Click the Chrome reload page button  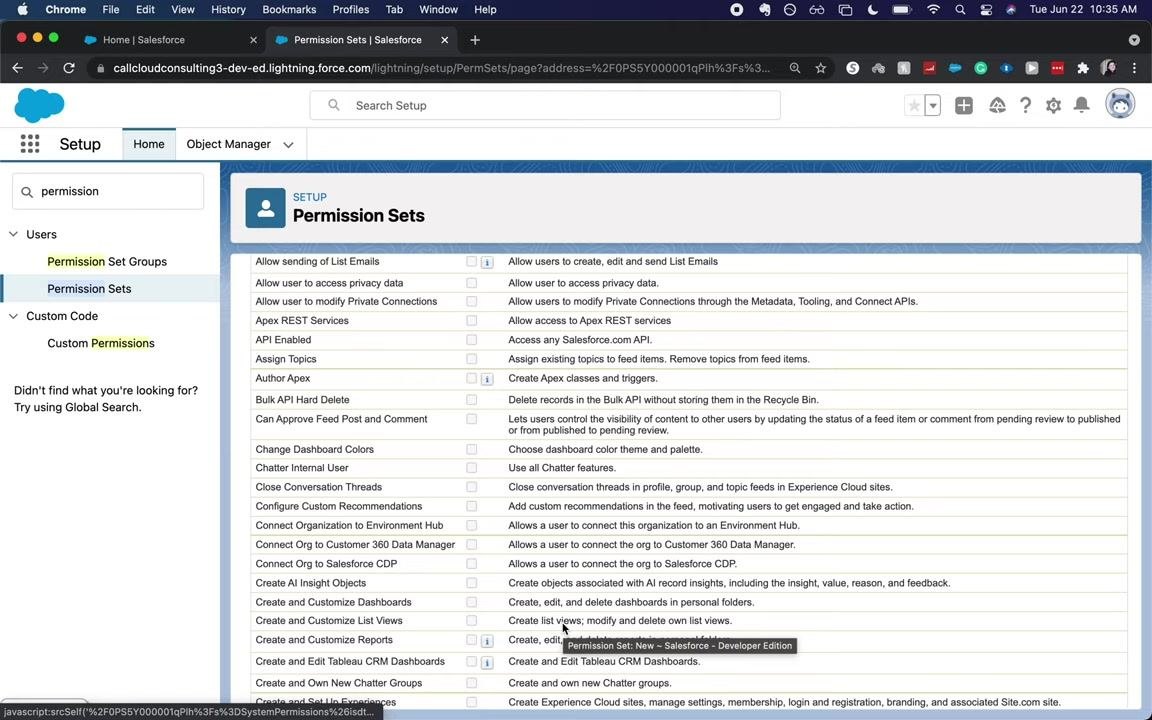[69, 68]
